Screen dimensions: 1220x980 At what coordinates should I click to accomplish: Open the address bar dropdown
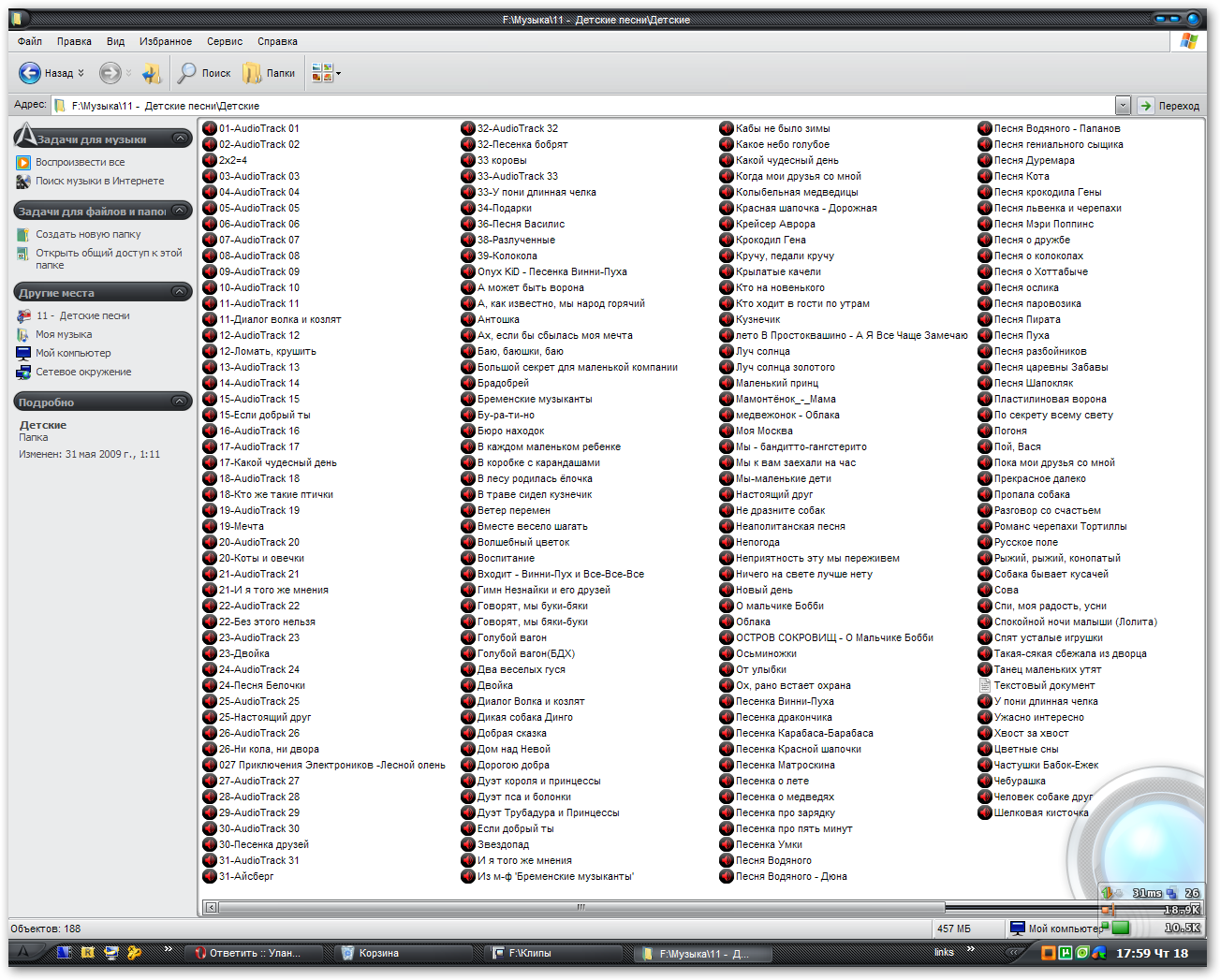tap(1122, 105)
